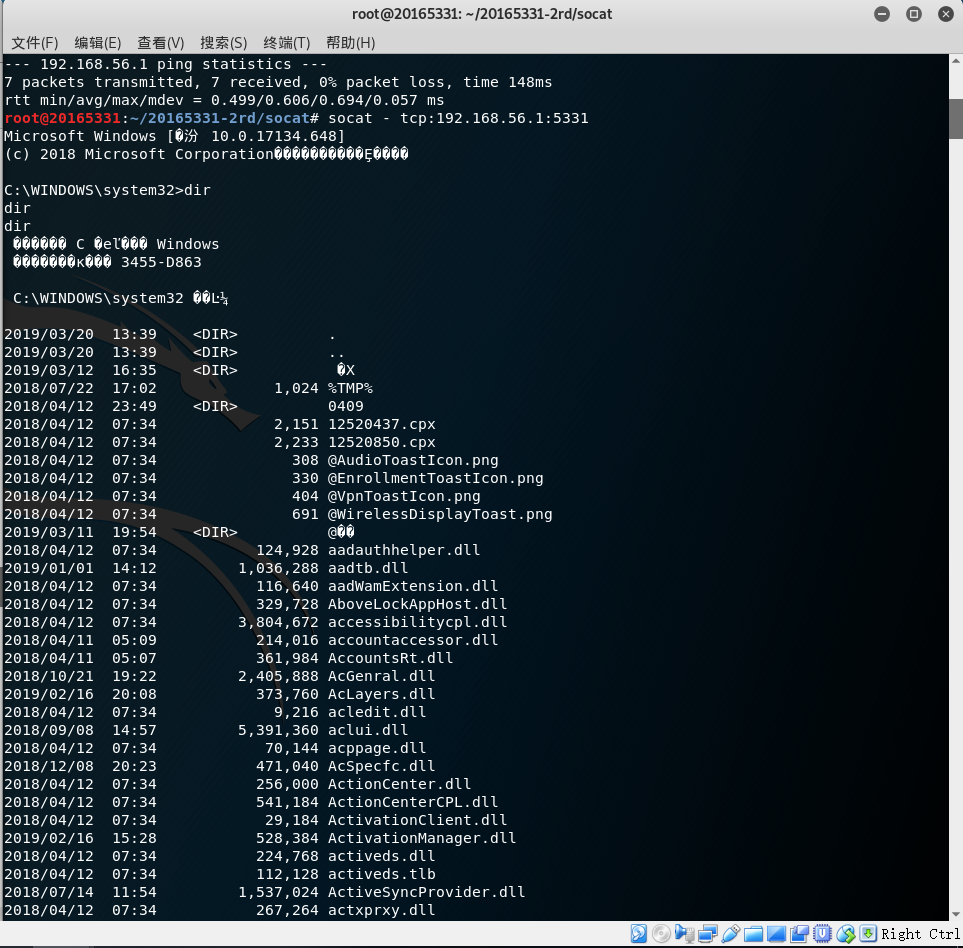Click the @VpnToastIcon.png file name
Viewport: 963px width, 948px height.
404,496
